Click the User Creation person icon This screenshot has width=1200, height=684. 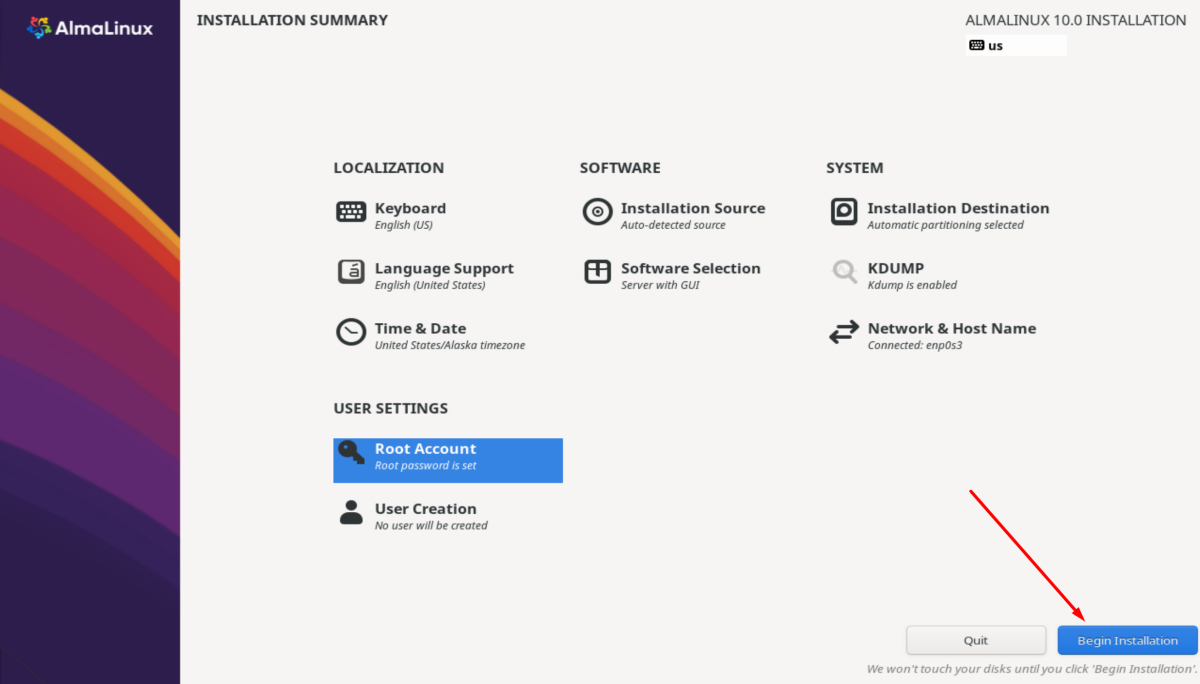(351, 513)
